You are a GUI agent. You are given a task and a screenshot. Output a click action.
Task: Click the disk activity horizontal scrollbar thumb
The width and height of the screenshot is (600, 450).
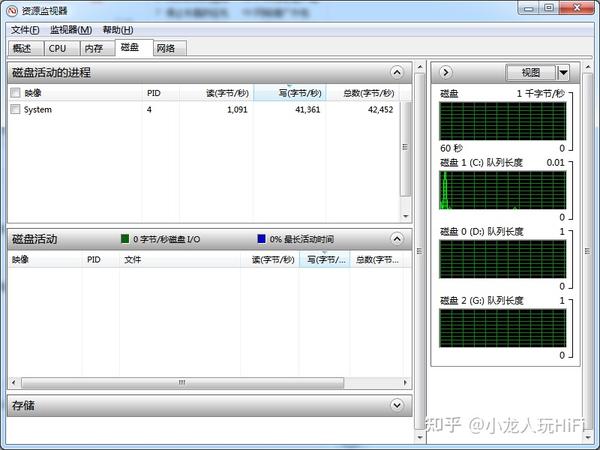(x=183, y=382)
